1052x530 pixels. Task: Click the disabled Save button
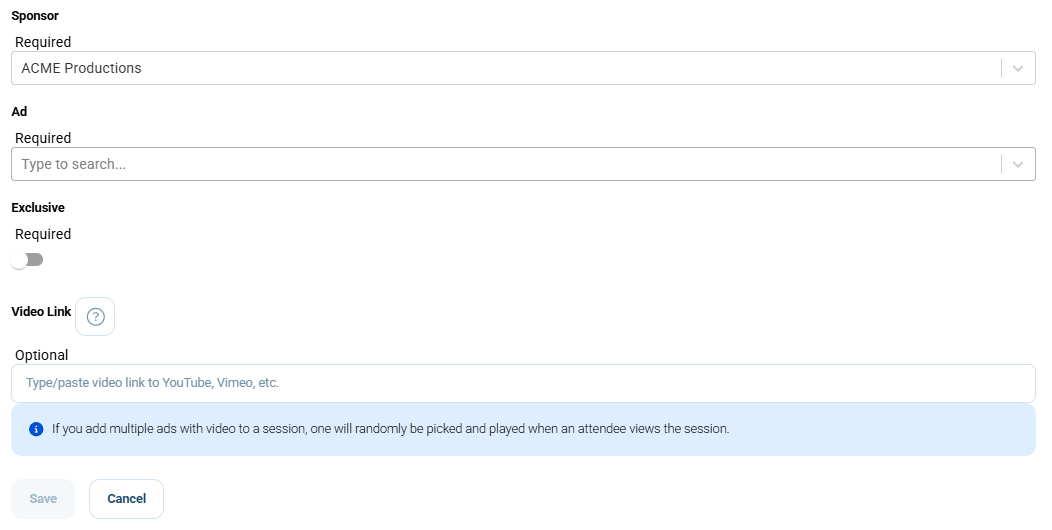click(43, 499)
